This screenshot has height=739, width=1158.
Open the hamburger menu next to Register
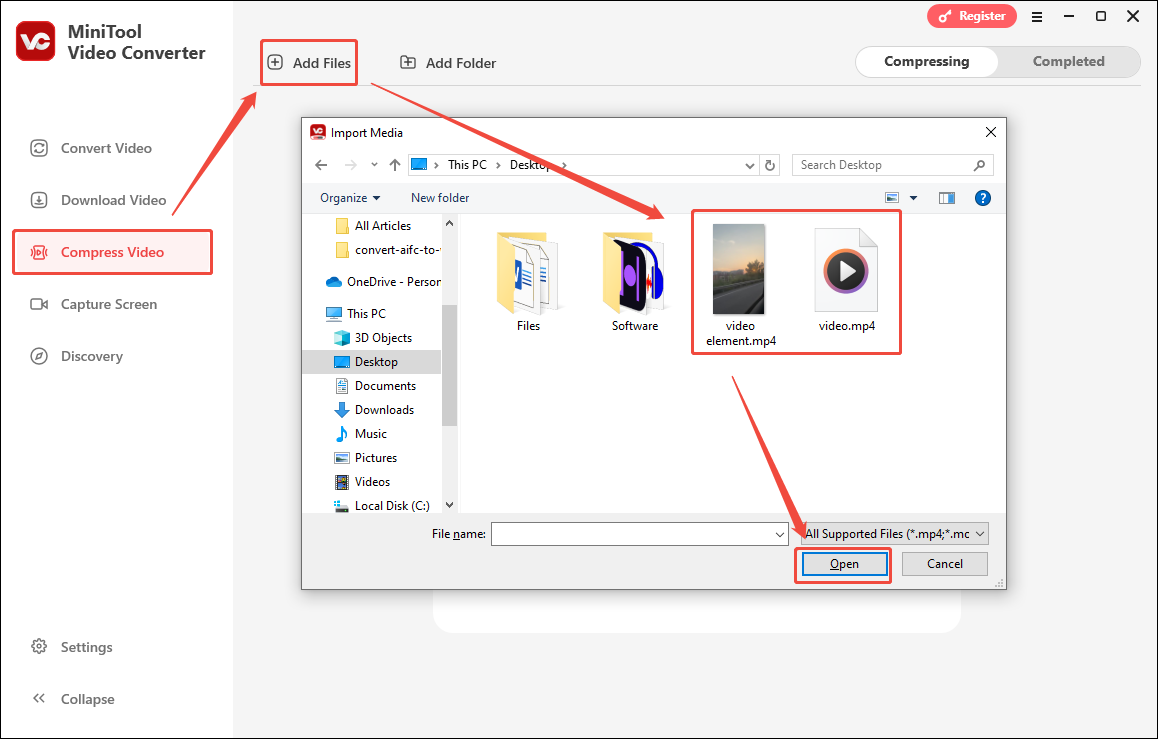click(x=1037, y=16)
